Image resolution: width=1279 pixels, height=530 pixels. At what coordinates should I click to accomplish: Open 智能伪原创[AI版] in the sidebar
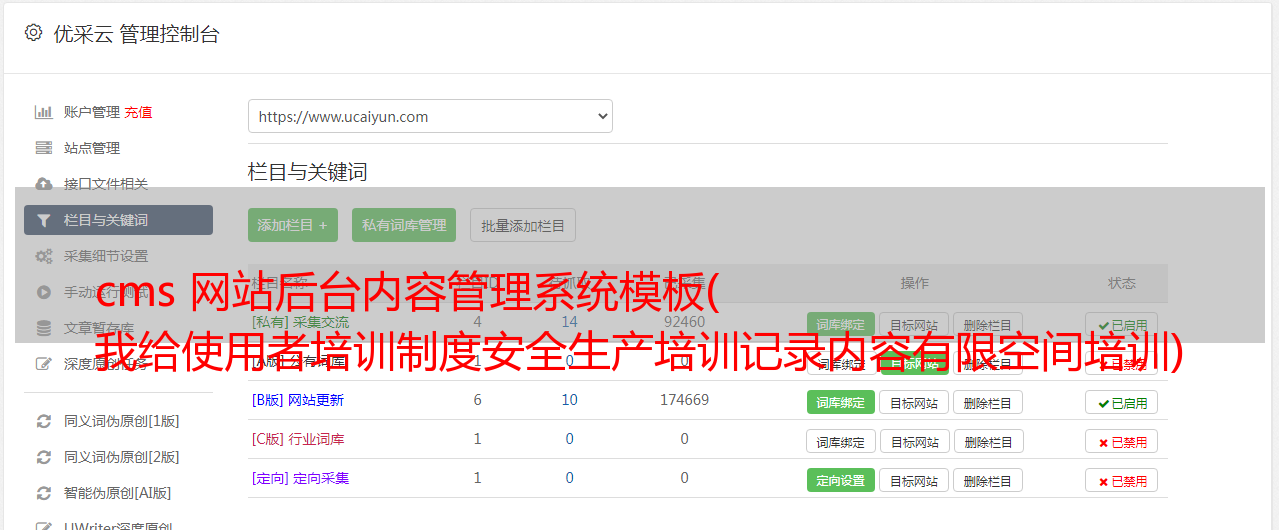118,493
